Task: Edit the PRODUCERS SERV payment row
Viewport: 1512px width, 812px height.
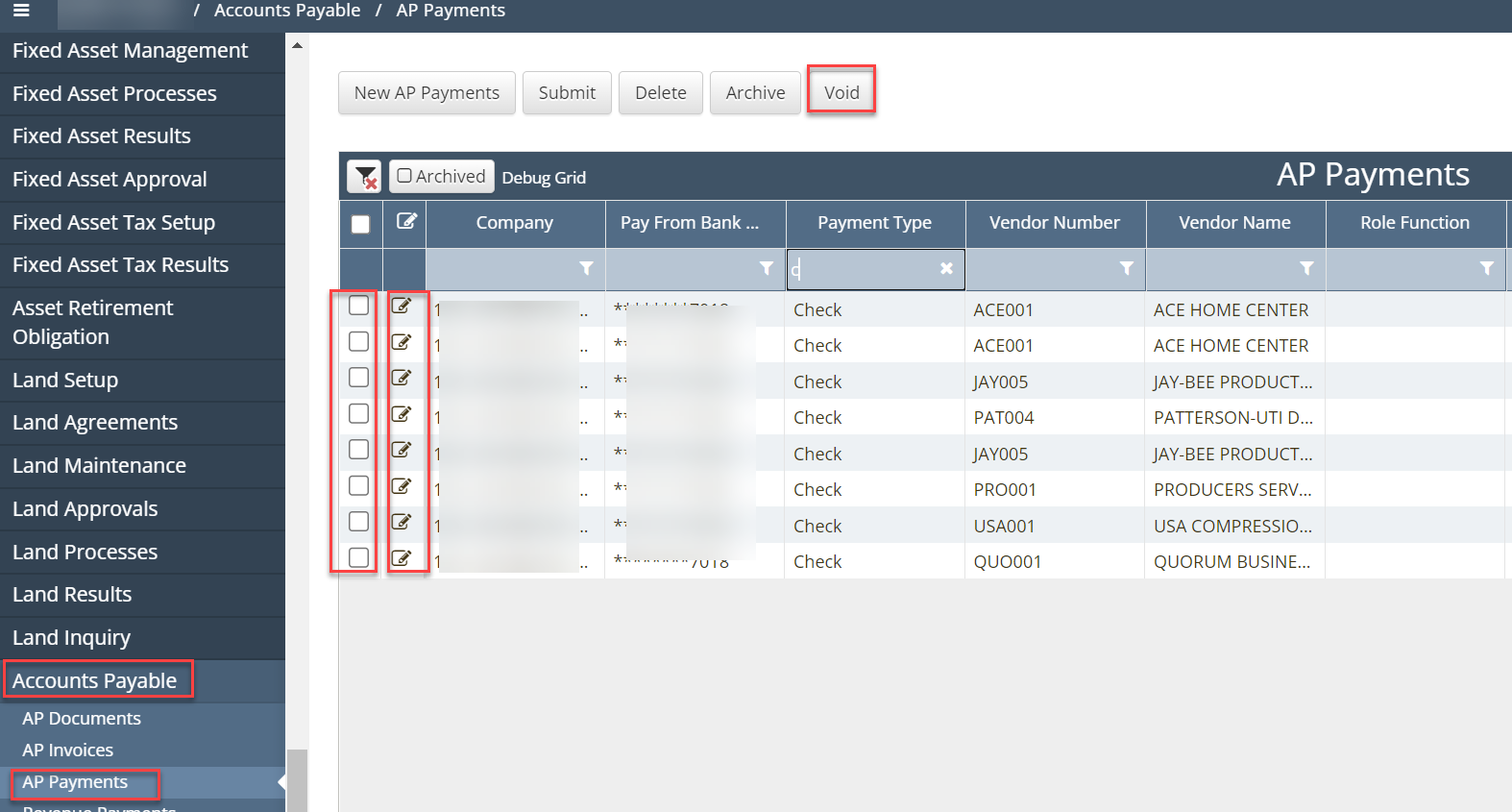Action: (402, 486)
